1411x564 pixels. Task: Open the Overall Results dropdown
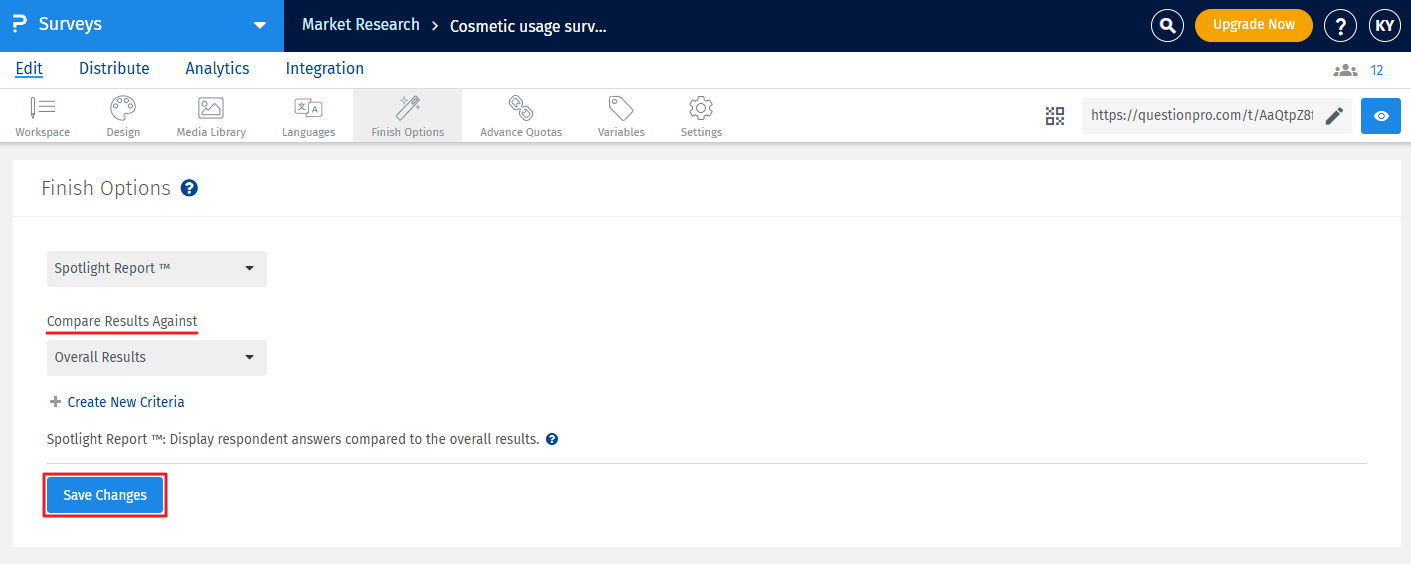tap(157, 358)
